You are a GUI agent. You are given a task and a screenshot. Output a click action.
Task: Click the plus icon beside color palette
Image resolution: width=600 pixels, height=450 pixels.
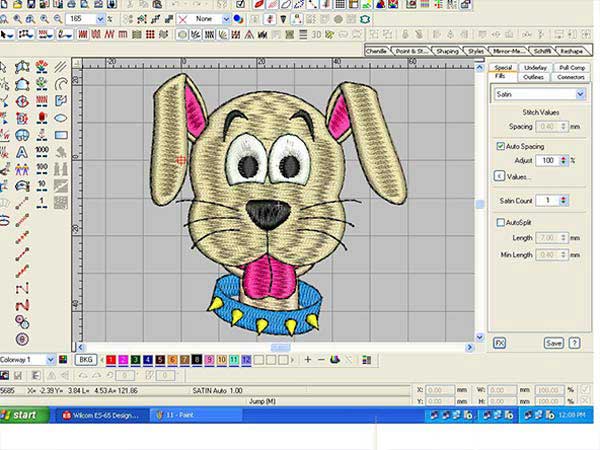click(x=308, y=359)
